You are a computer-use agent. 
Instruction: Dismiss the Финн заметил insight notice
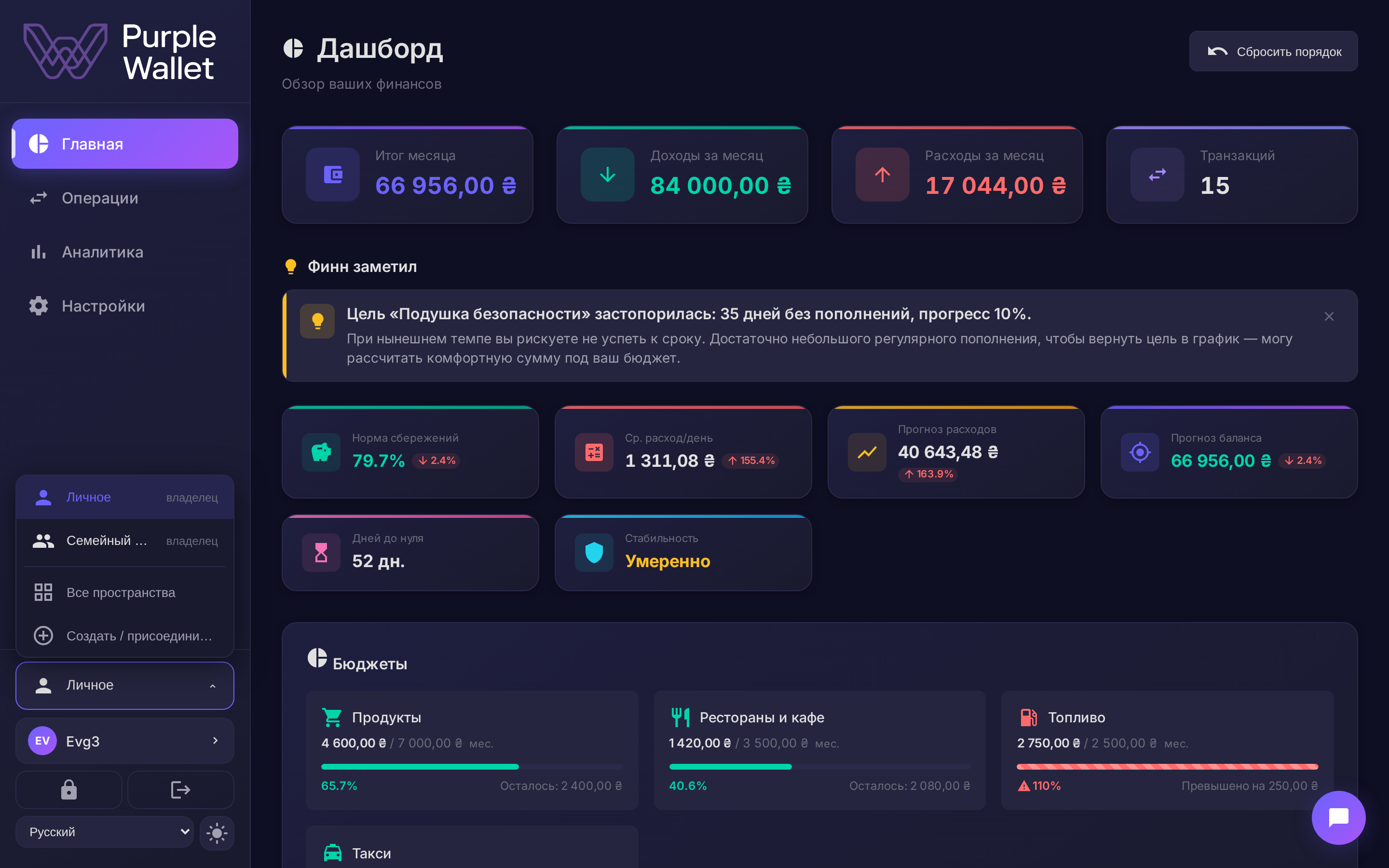tap(1329, 316)
